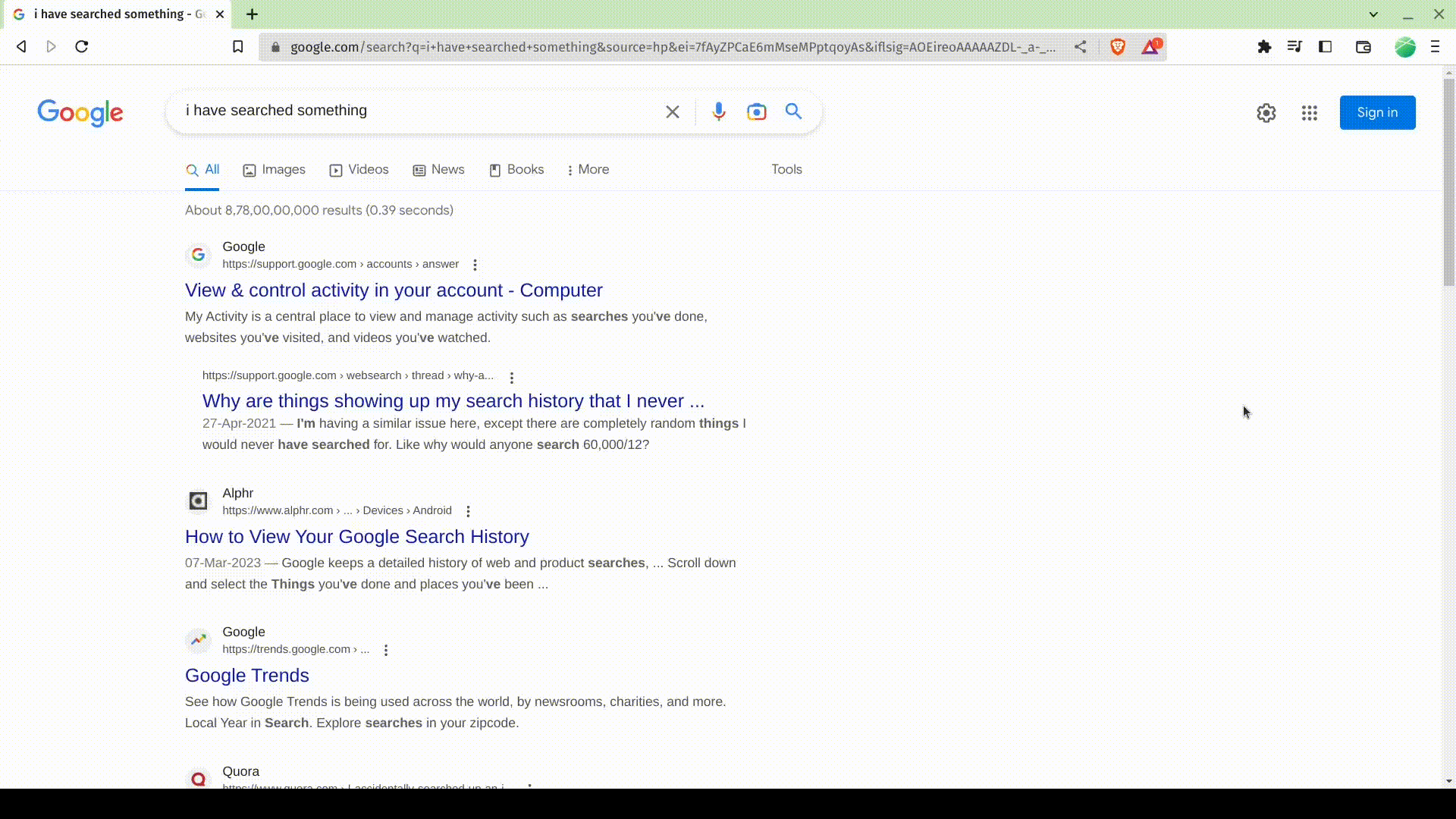Start voice search with microphone
The height and width of the screenshot is (819, 1456).
click(x=718, y=112)
